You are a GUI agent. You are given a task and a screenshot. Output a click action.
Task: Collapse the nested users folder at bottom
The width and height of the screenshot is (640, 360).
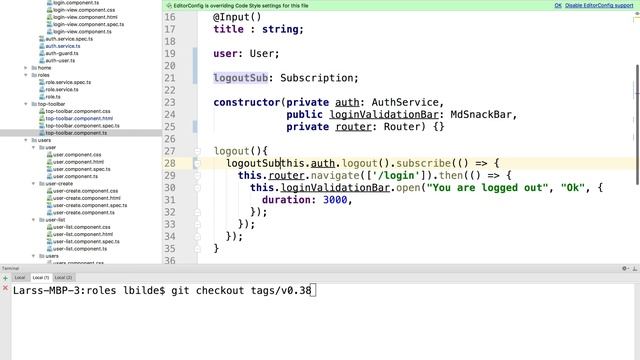(x=33, y=256)
